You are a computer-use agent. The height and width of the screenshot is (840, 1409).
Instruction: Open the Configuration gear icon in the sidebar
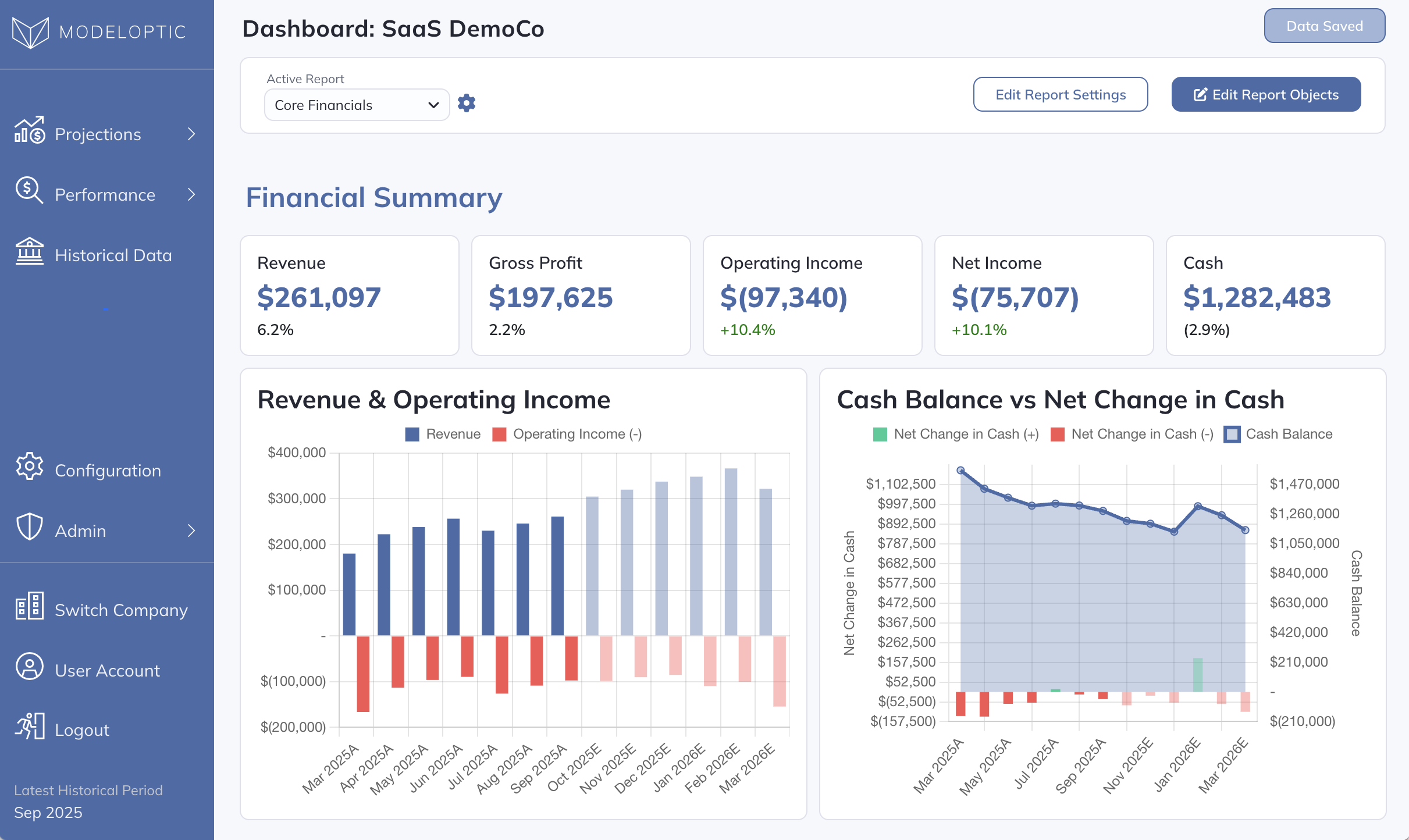tap(29, 466)
